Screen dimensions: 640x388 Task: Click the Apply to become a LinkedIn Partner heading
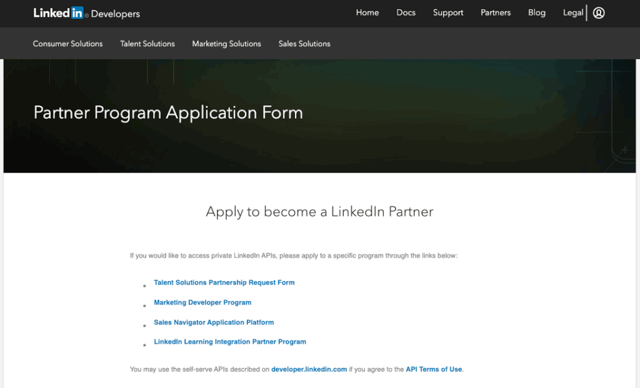coord(320,212)
